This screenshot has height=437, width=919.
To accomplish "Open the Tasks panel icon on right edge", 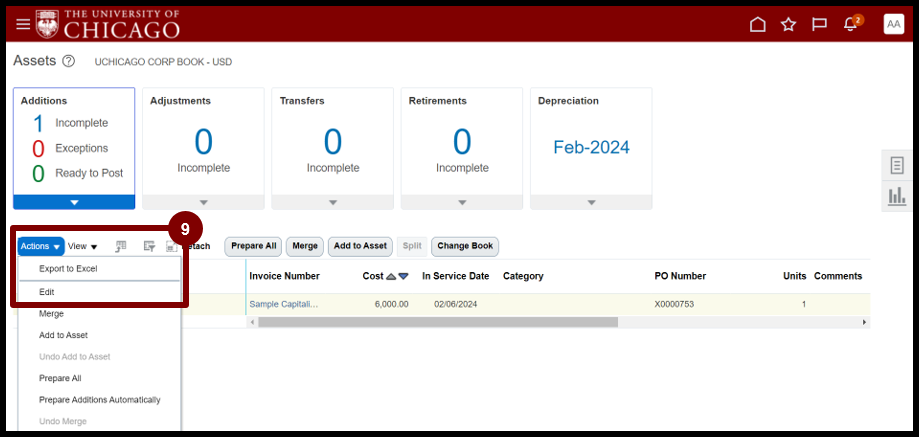I will pyautogui.click(x=897, y=166).
